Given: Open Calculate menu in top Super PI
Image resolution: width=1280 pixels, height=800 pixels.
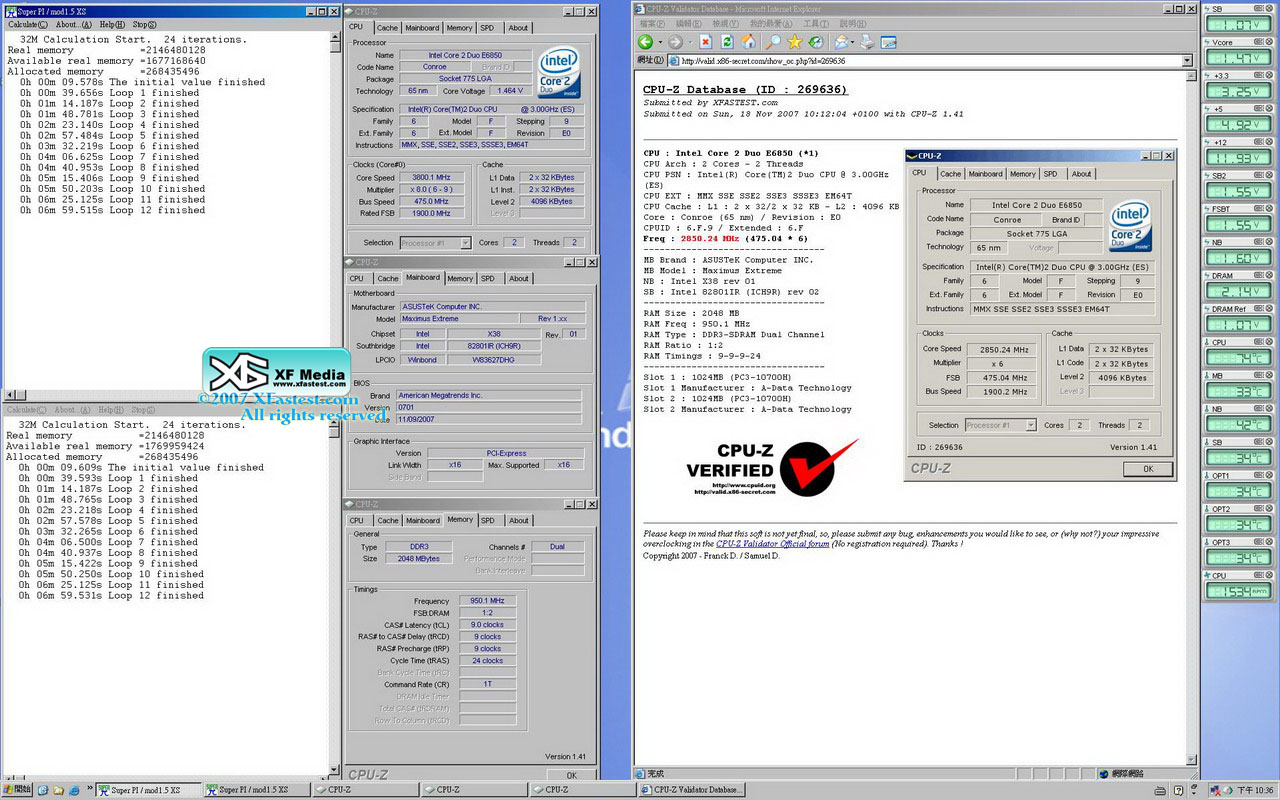Looking at the screenshot, I should (x=26, y=24).
